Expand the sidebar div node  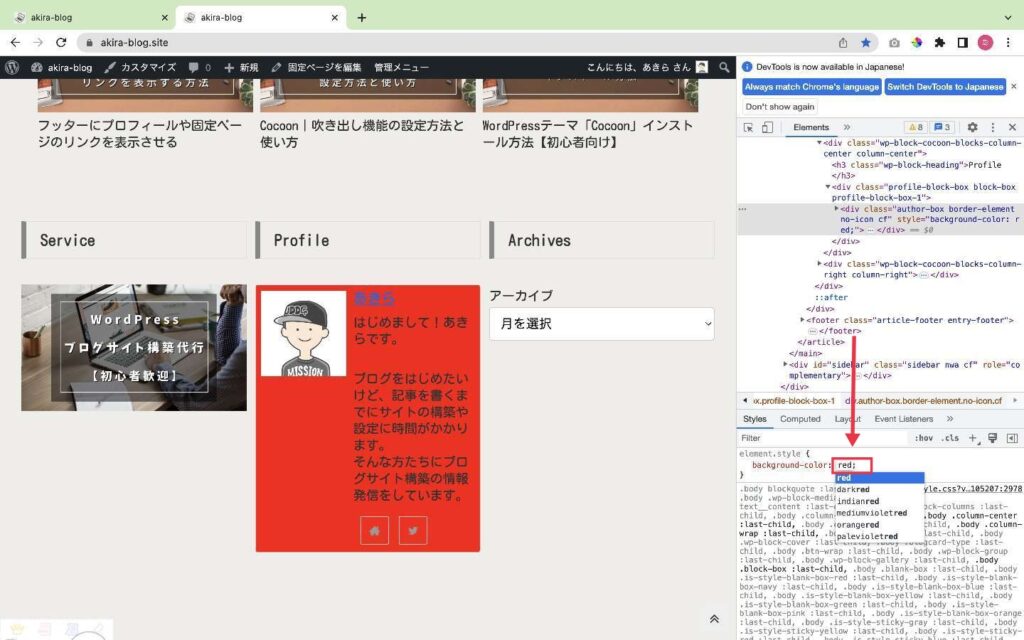(786, 364)
